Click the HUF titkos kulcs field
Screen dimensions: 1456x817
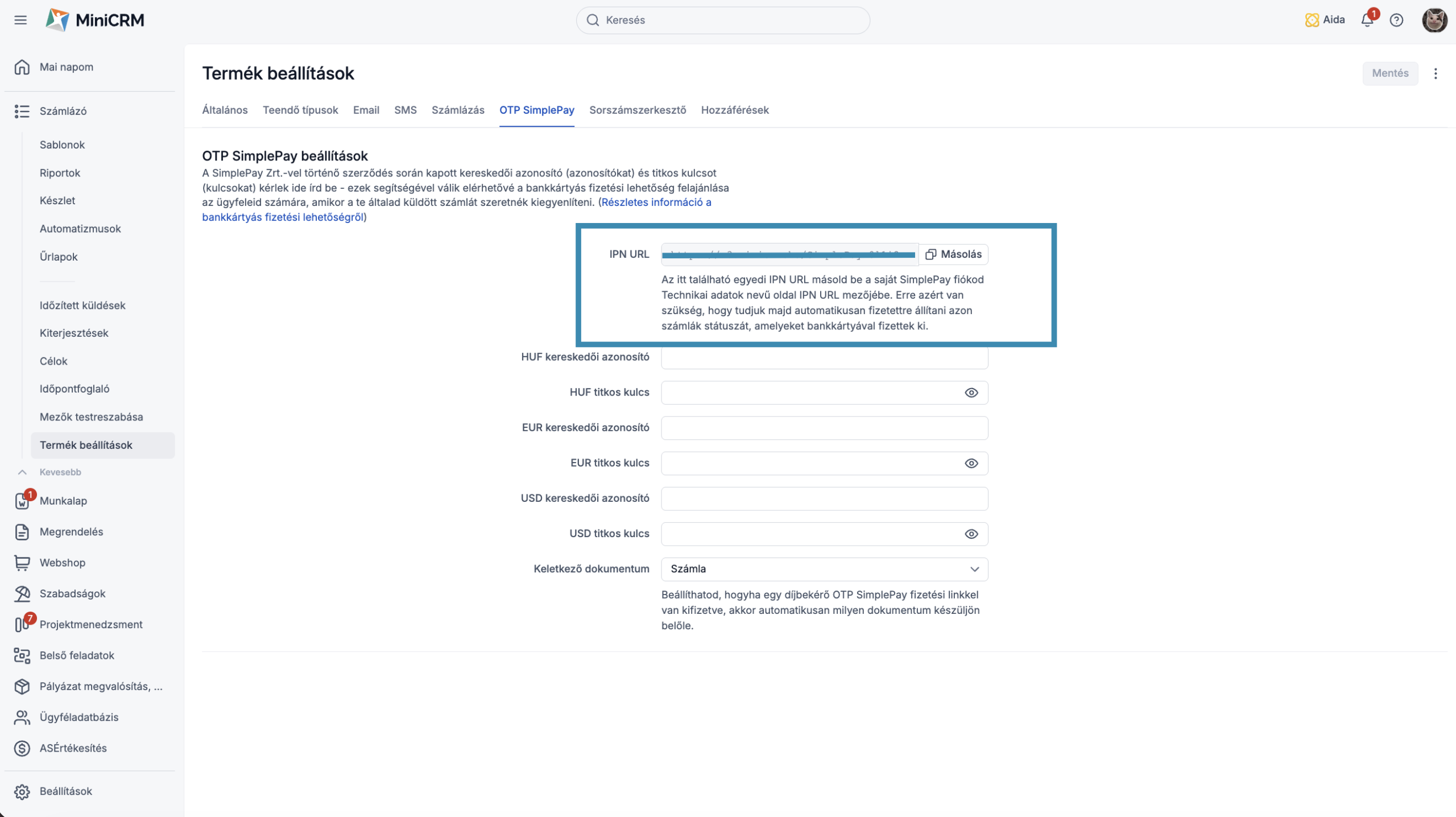[825, 393]
